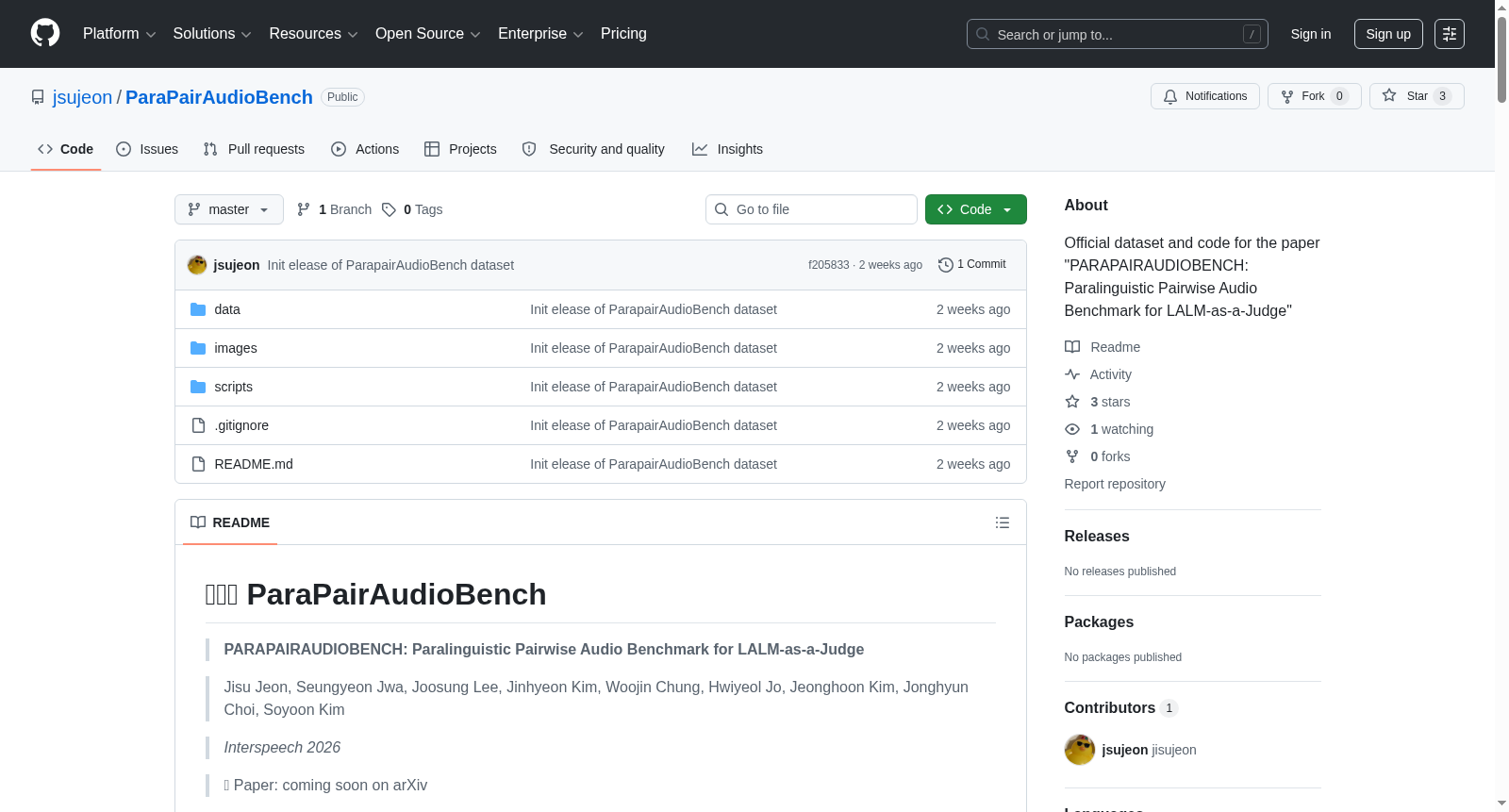Click the Notifications button
1509x812 pixels.
(1205, 96)
